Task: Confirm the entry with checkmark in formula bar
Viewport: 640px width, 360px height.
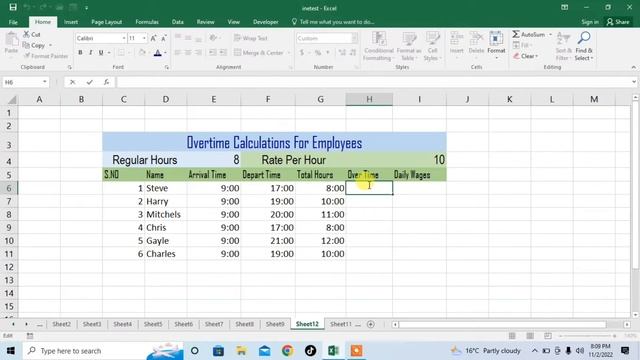Action: click(89, 82)
